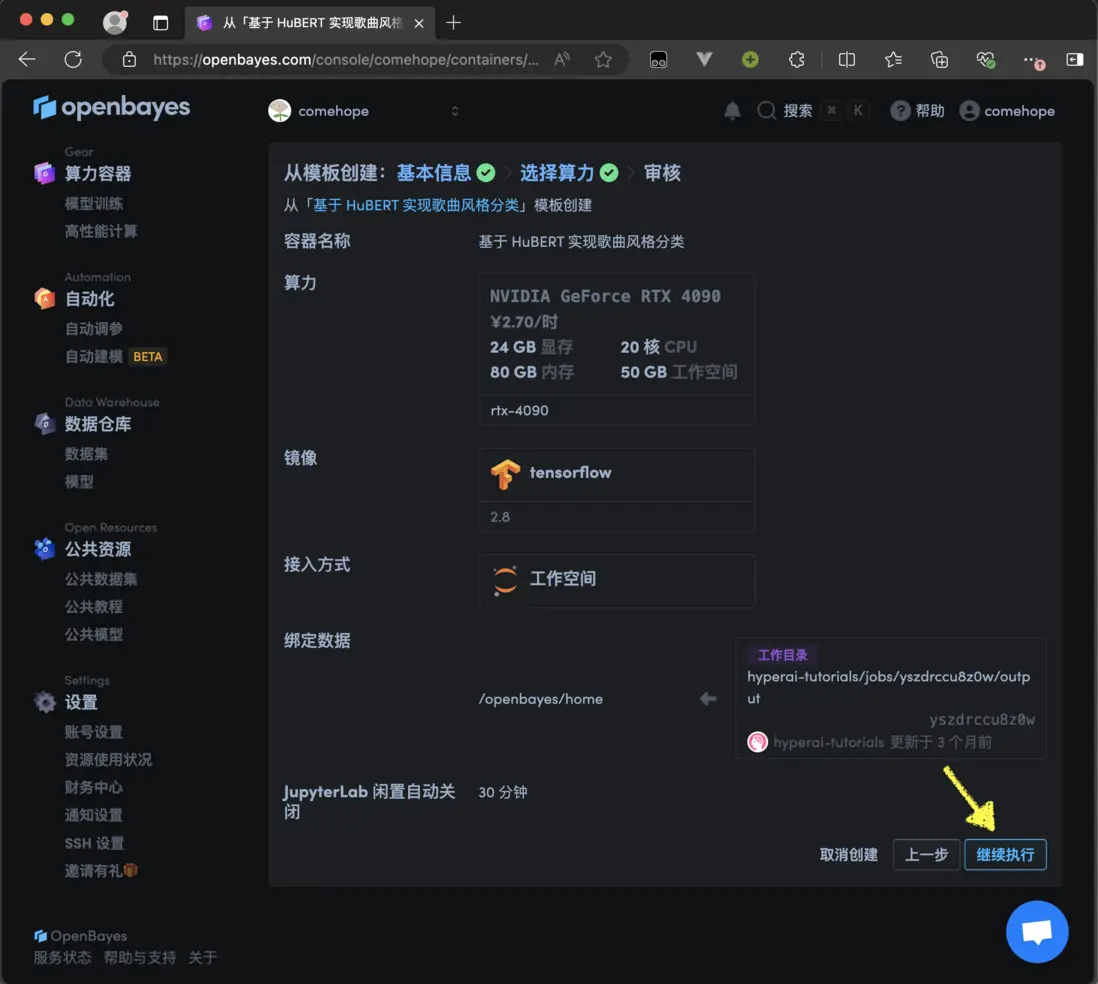Click the browser address bar URL
This screenshot has height=984, width=1098.
point(346,60)
